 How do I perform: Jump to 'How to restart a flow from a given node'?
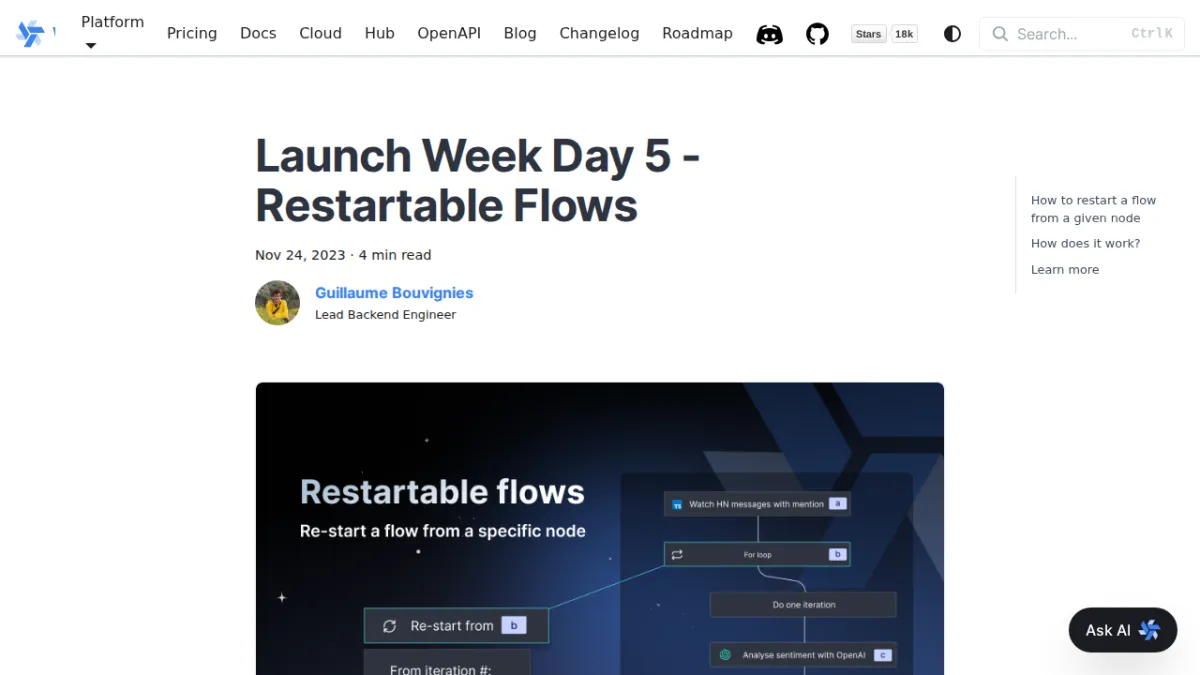1093,209
